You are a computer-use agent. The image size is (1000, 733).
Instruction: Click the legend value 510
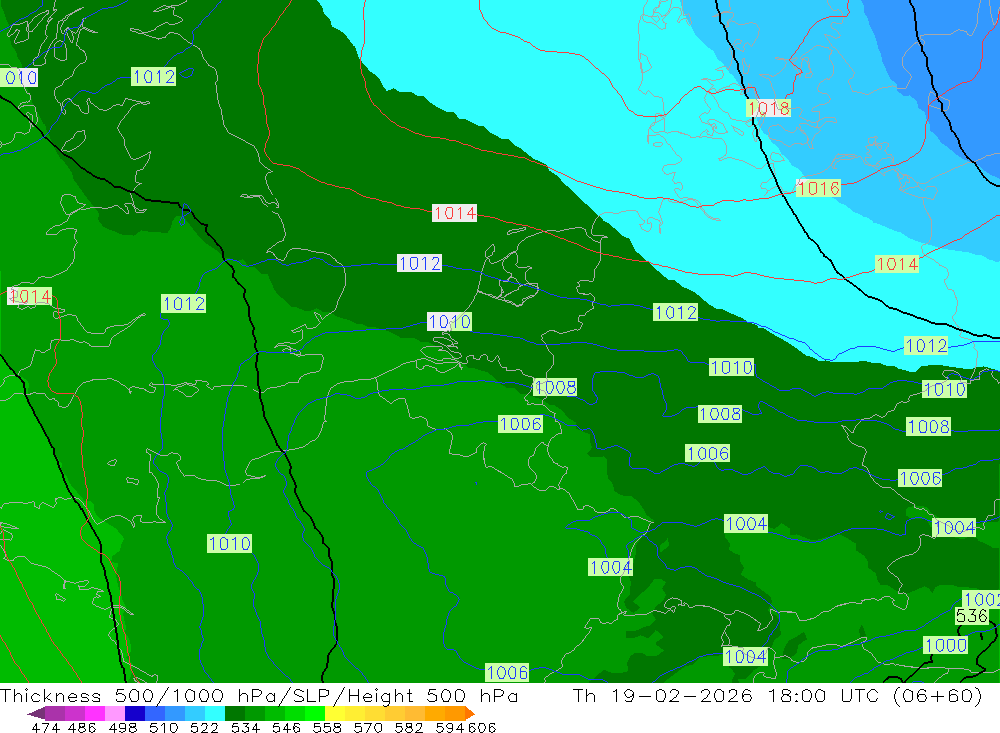coord(163,727)
